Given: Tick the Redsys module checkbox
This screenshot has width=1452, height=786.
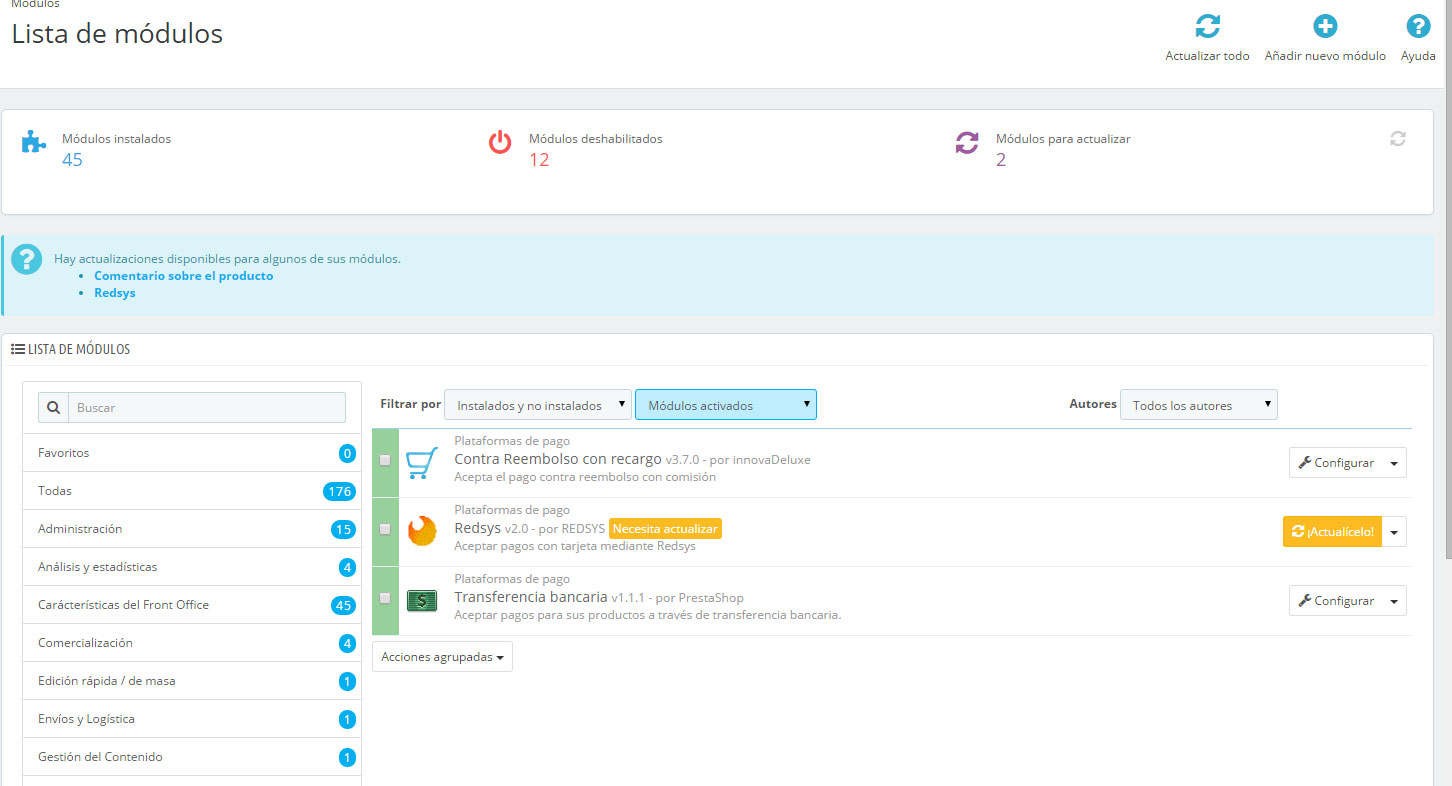Looking at the screenshot, I should (x=385, y=529).
